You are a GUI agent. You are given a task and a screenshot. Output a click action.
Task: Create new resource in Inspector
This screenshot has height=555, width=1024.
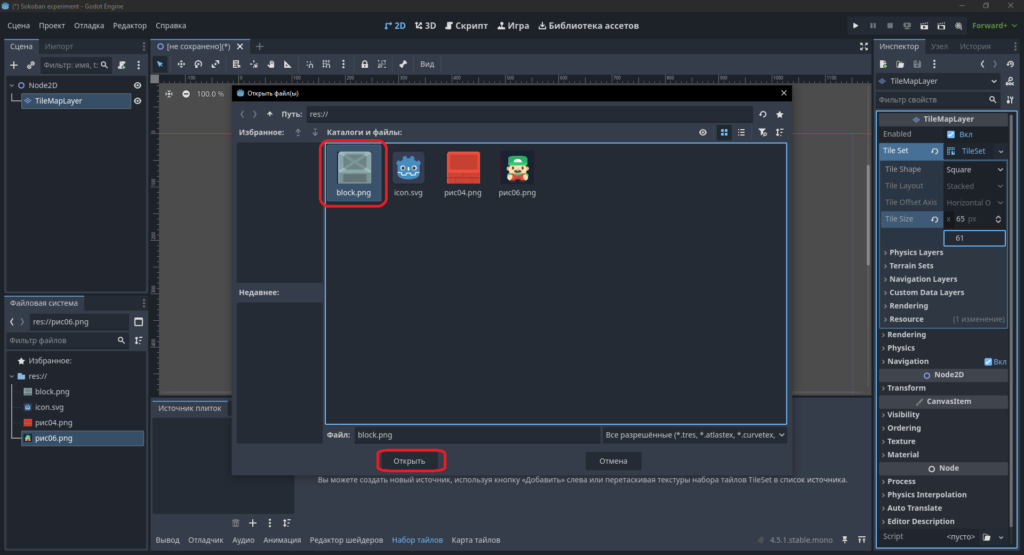pyautogui.click(x=883, y=64)
